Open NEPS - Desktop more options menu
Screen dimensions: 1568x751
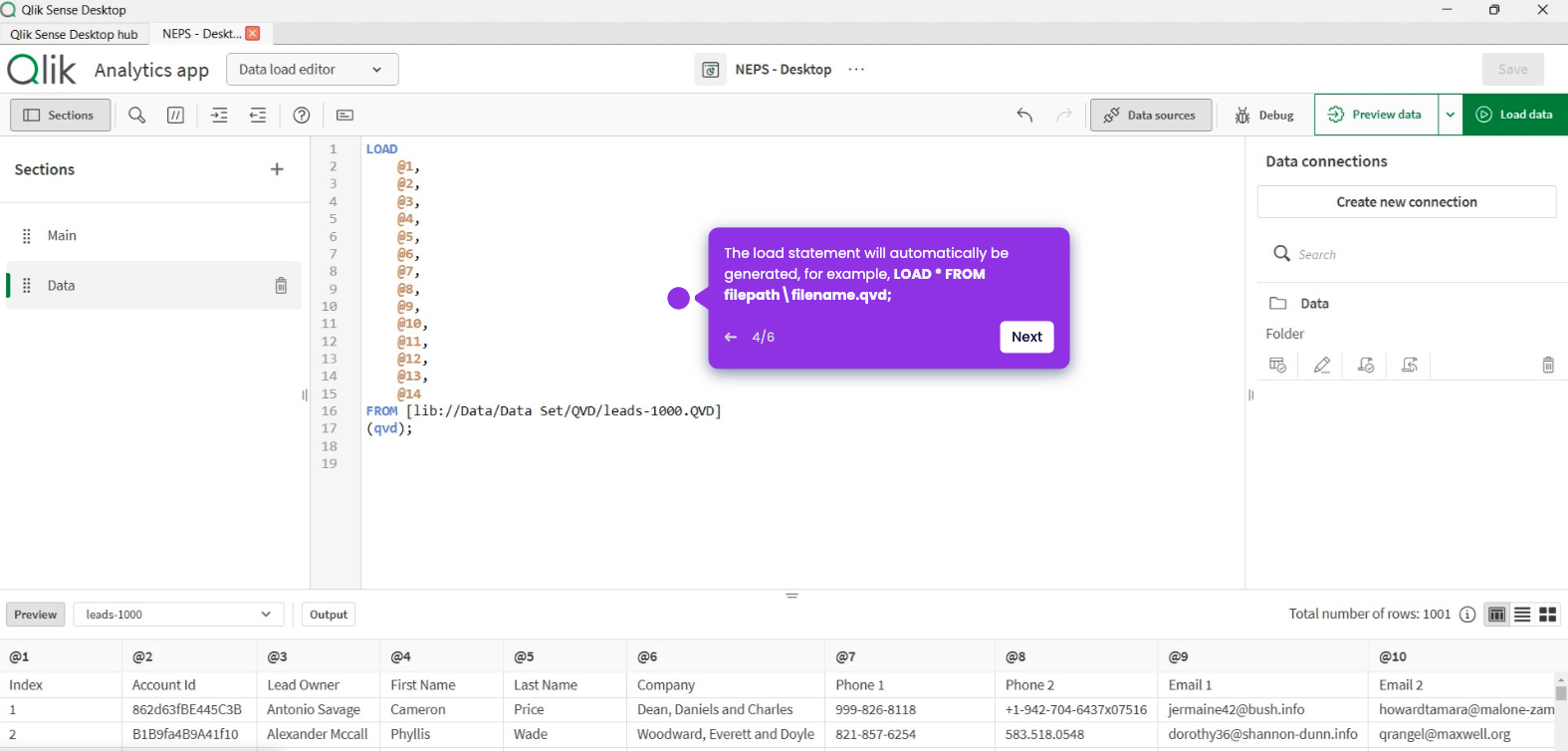click(x=856, y=70)
